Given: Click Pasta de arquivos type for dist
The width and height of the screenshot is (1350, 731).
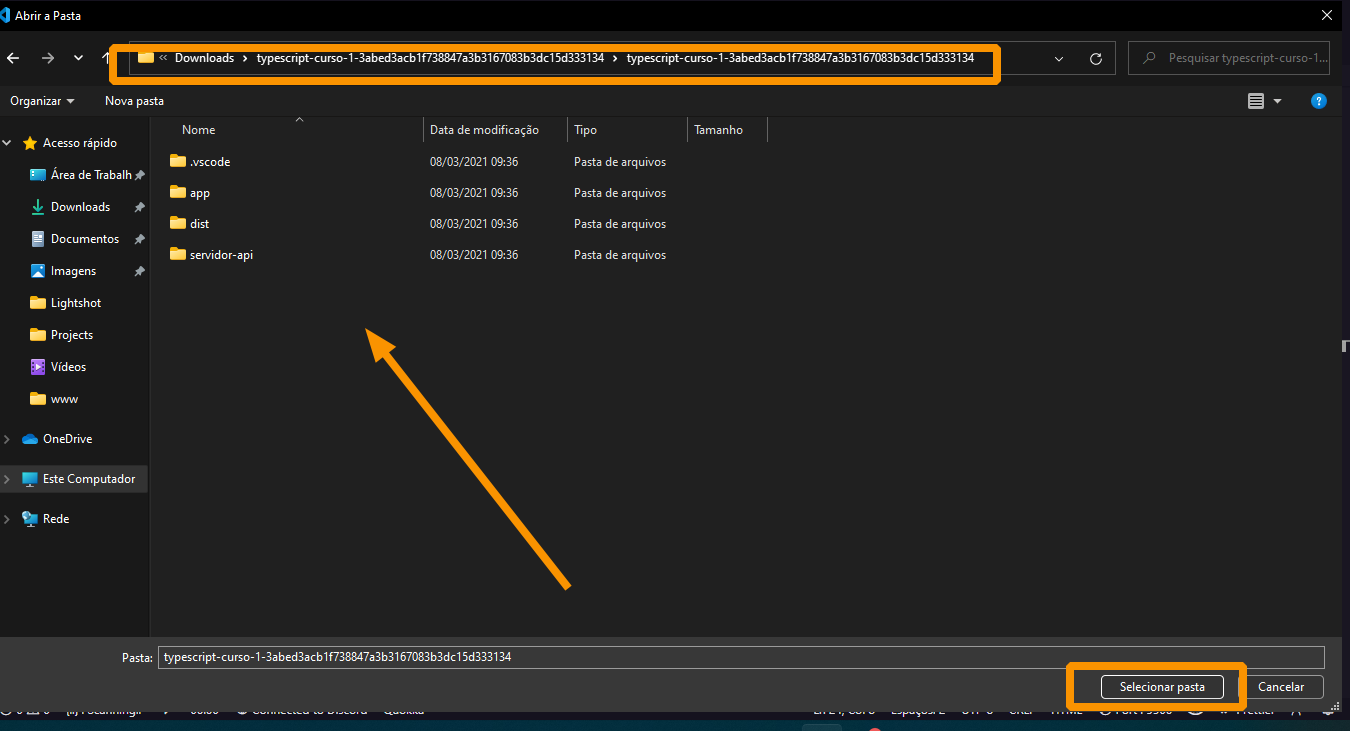Looking at the screenshot, I should coord(620,223).
